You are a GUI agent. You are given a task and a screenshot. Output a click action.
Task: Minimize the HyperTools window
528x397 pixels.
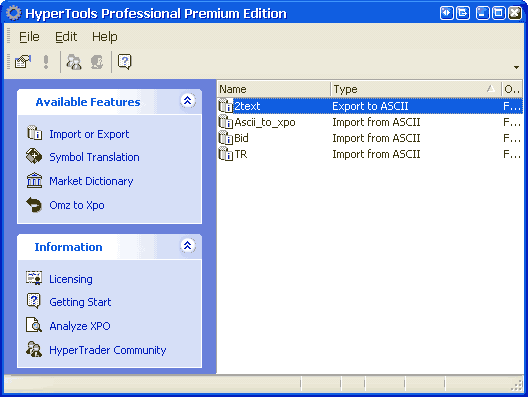[x=483, y=13]
